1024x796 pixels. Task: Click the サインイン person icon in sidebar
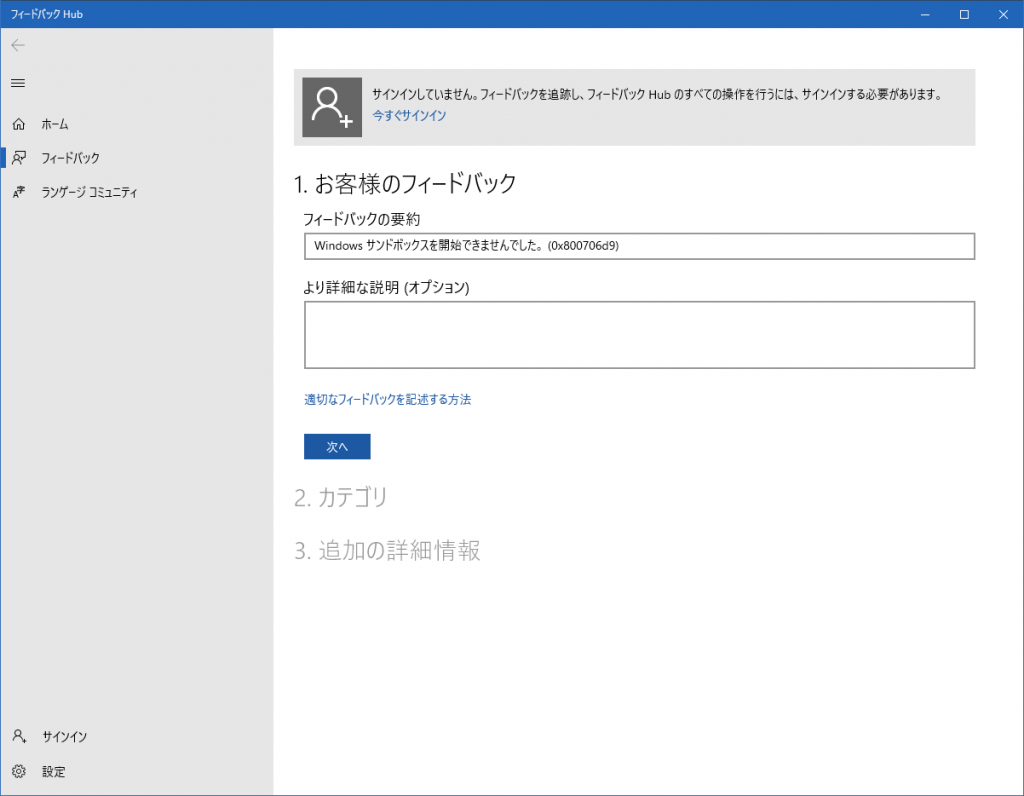[18, 737]
